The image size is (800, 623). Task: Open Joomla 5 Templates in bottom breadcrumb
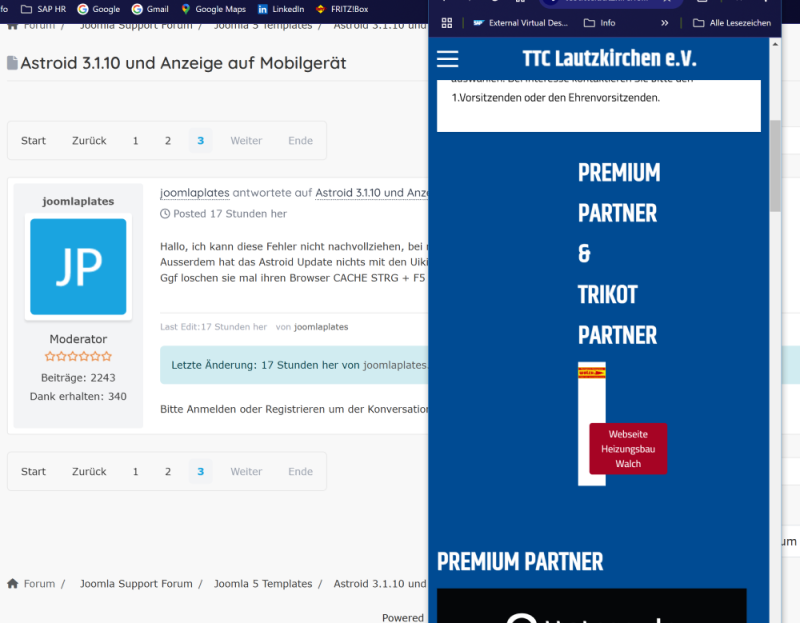(x=263, y=584)
